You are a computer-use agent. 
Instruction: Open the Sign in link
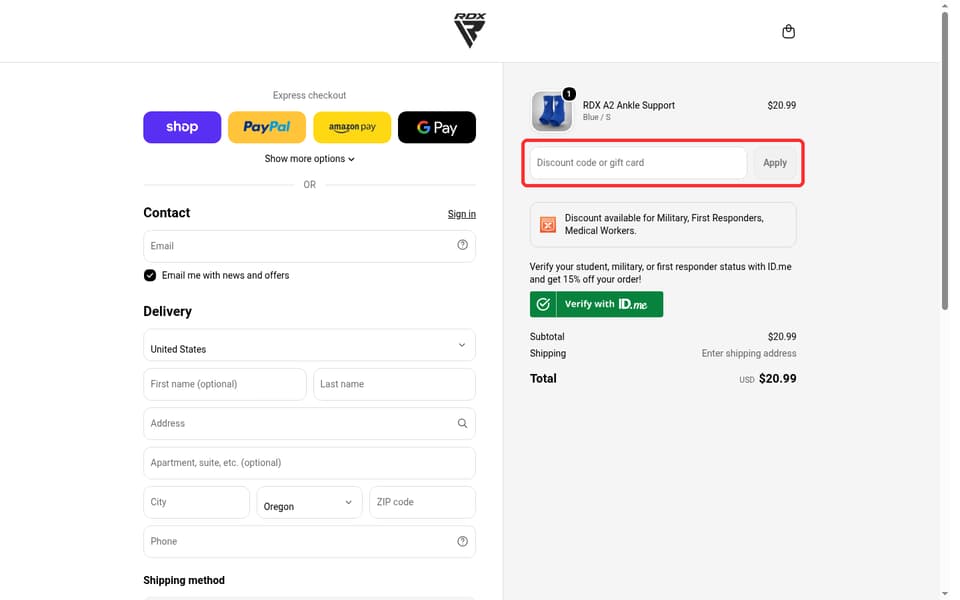(462, 214)
